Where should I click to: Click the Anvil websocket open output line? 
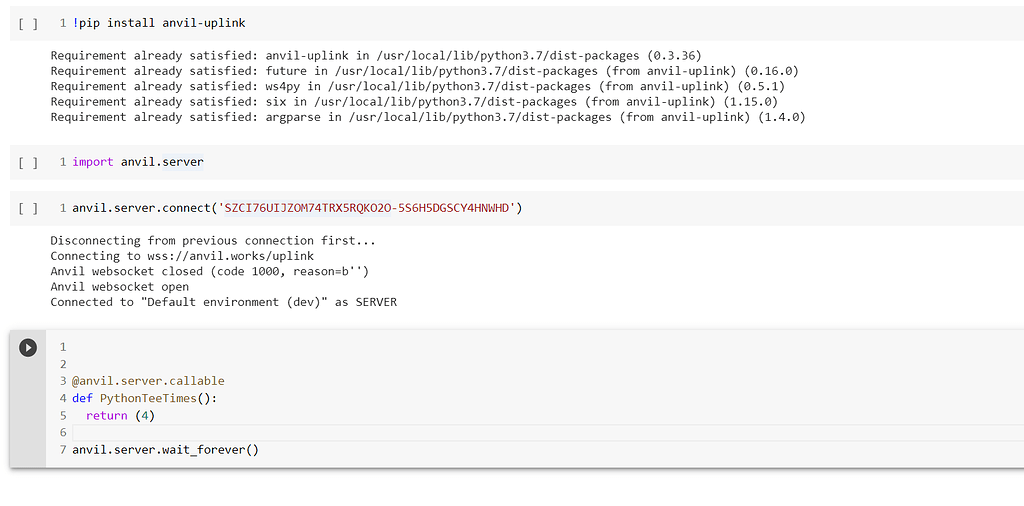pos(120,287)
